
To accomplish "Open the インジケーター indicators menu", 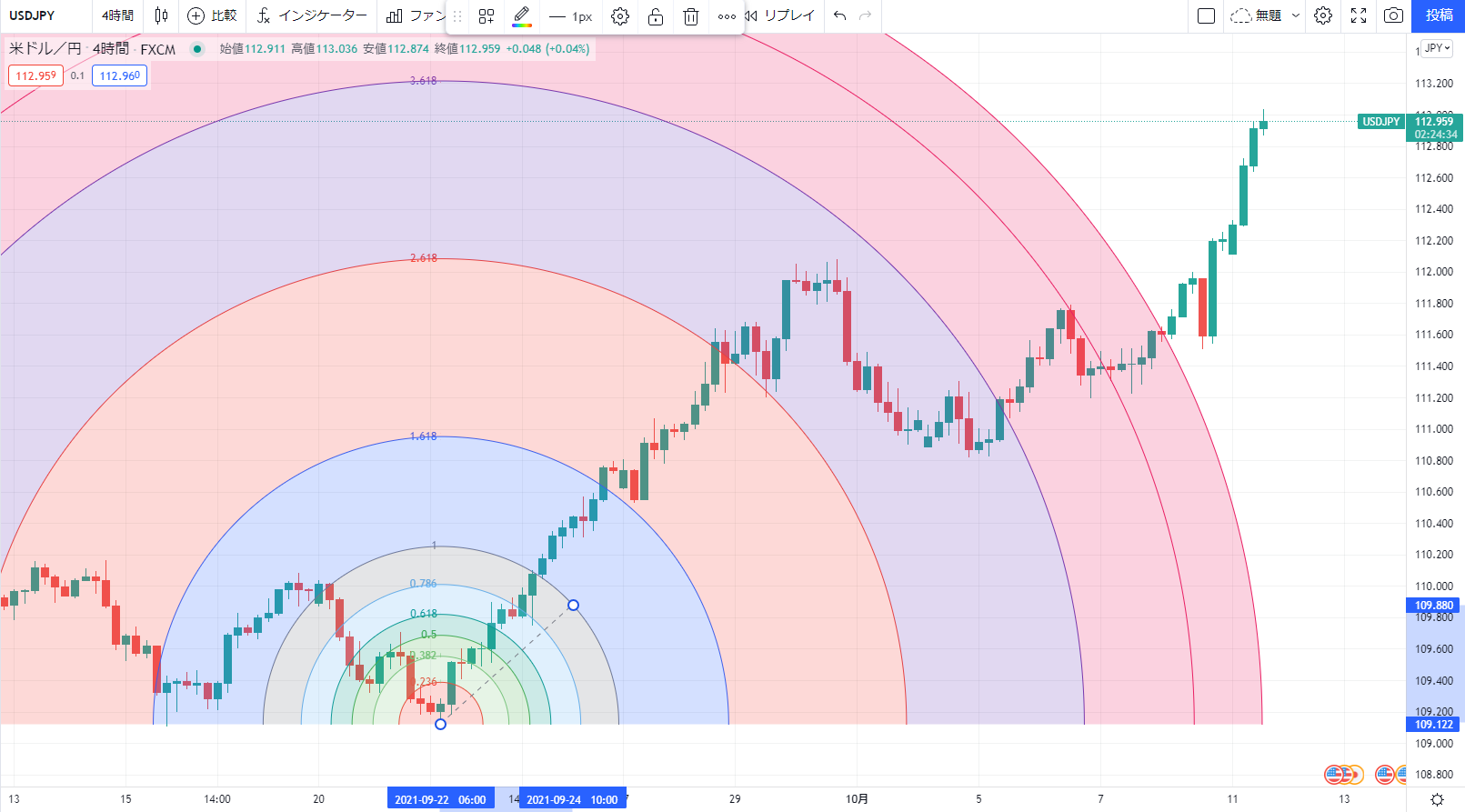I will click(x=312, y=15).
